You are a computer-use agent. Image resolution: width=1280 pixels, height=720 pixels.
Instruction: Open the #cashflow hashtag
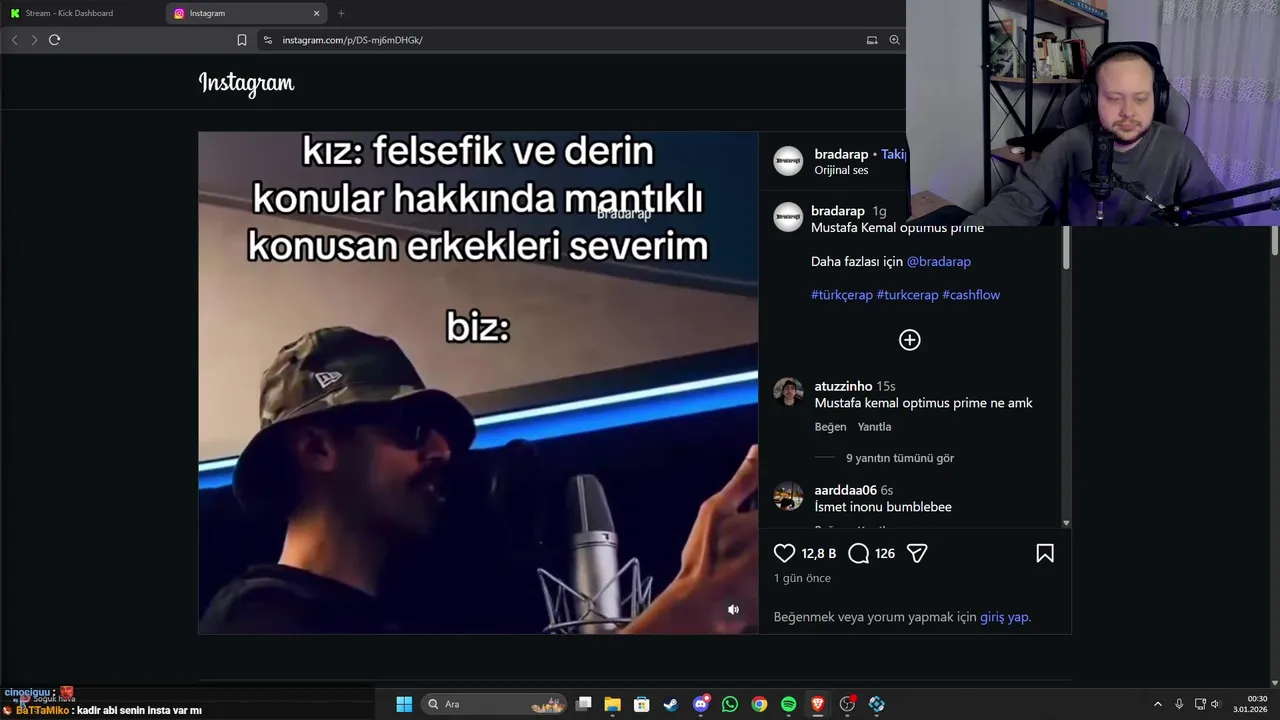[x=970, y=295]
